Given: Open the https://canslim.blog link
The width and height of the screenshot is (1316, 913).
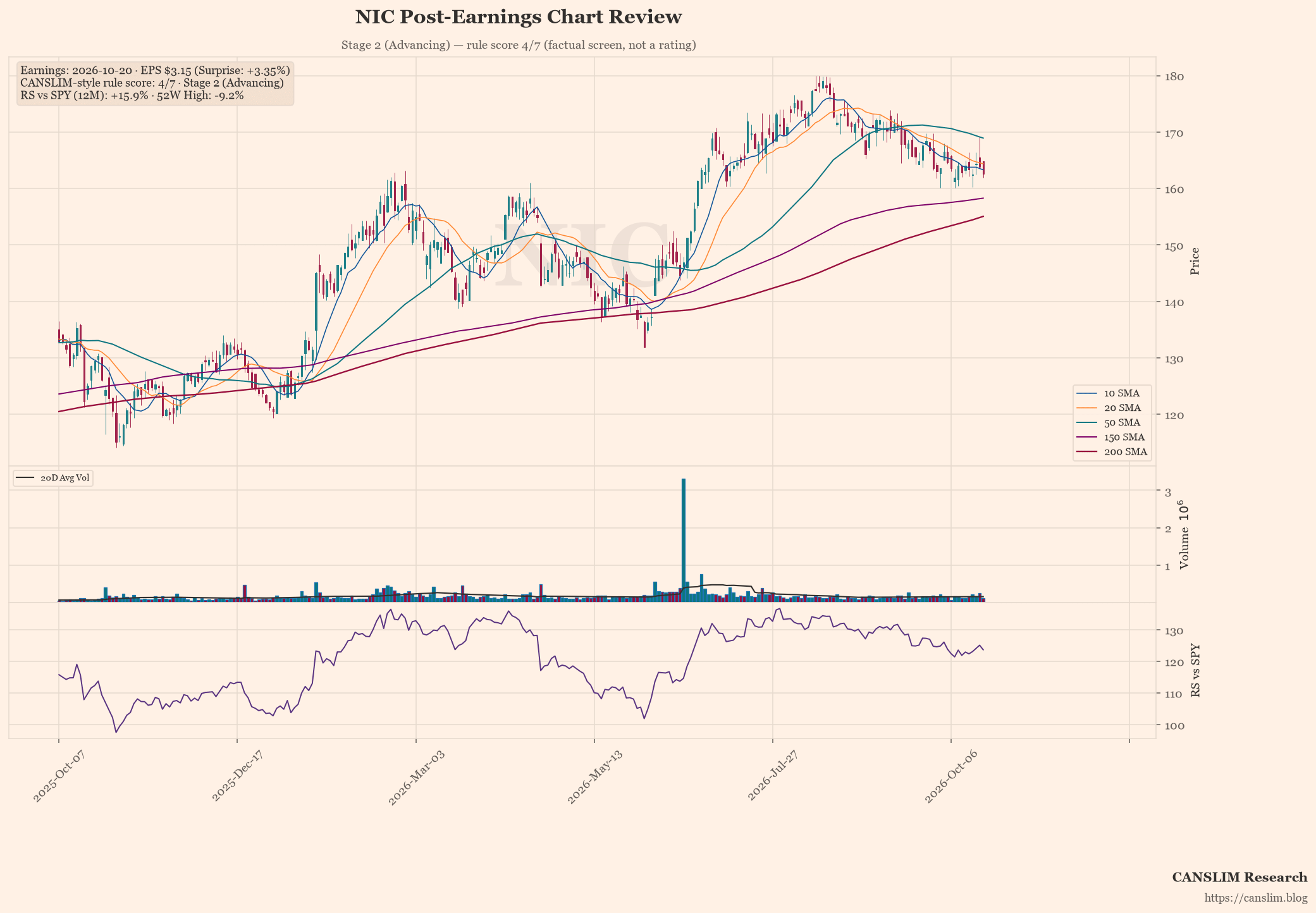Looking at the screenshot, I should (1256, 898).
